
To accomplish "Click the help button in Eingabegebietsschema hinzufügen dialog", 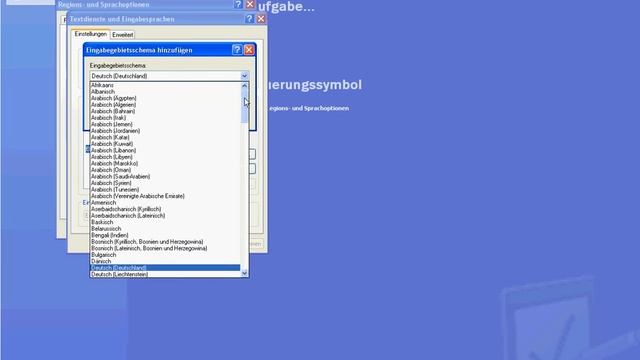I will 237,50.
